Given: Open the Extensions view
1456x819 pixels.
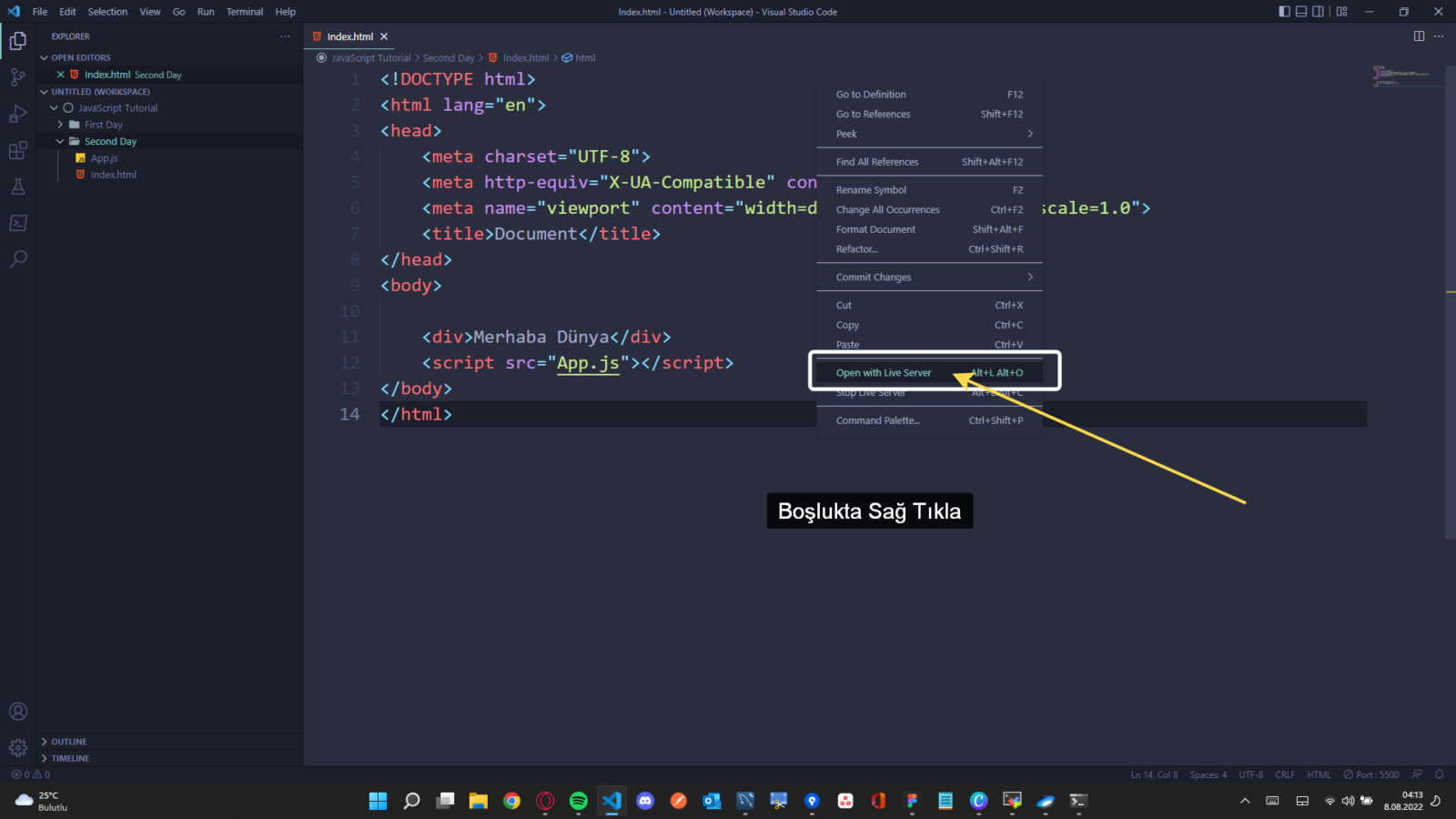Looking at the screenshot, I should 18,150.
